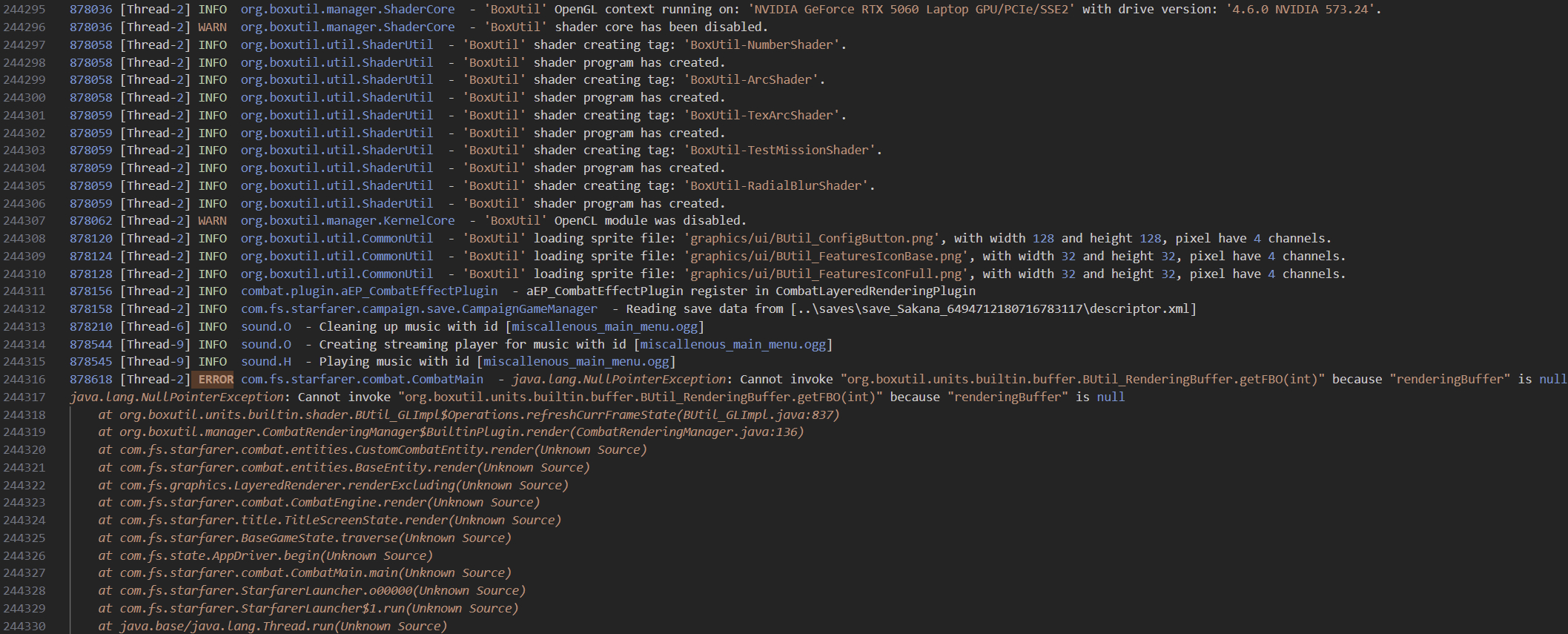1568x634 pixels.
Task: Click line number 244316 in the gutter
Action: [24, 380]
